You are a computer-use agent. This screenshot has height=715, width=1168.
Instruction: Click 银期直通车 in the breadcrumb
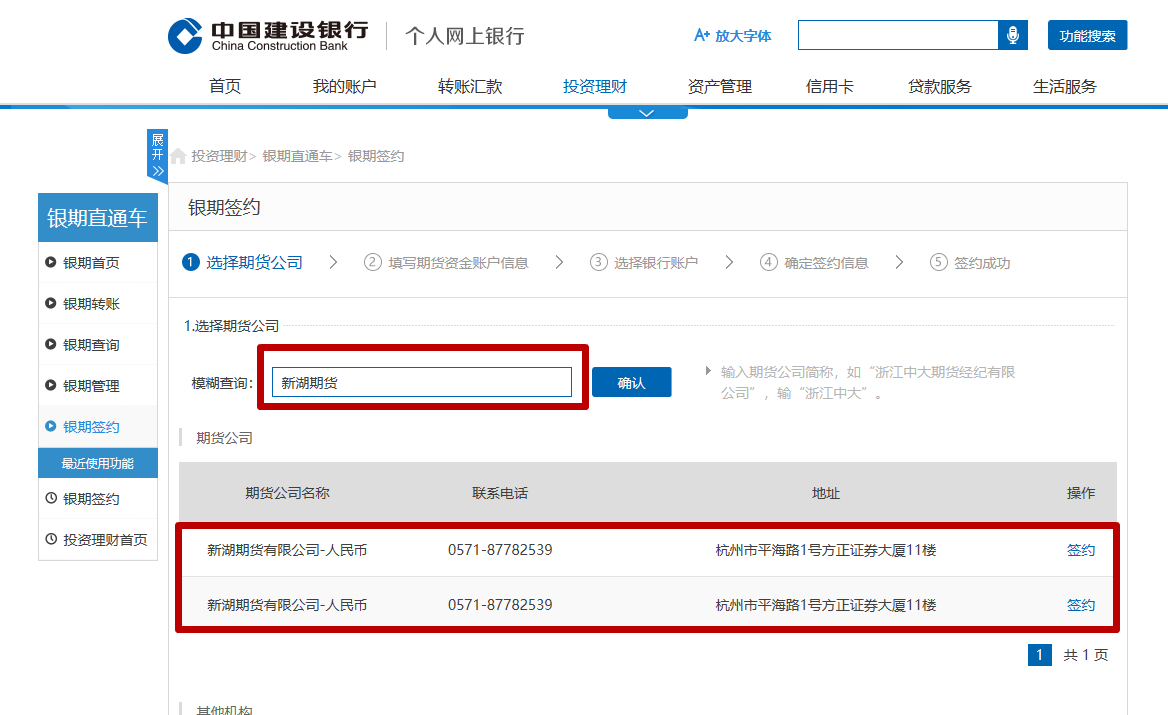point(297,156)
